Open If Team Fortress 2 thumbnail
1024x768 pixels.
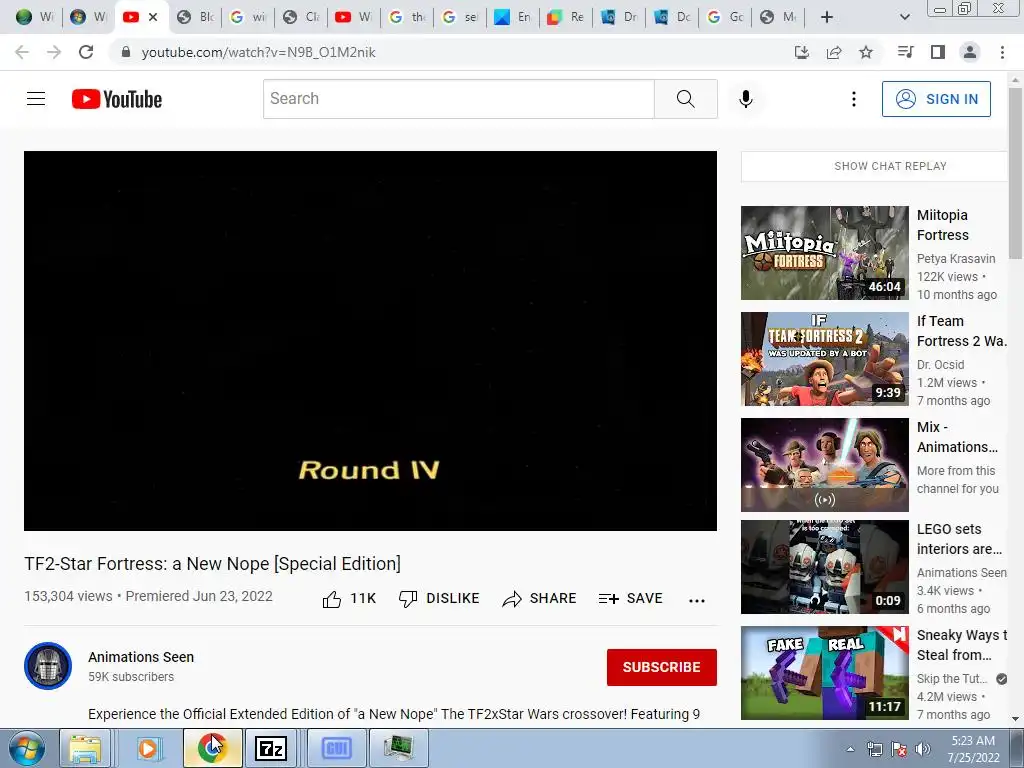[824, 359]
